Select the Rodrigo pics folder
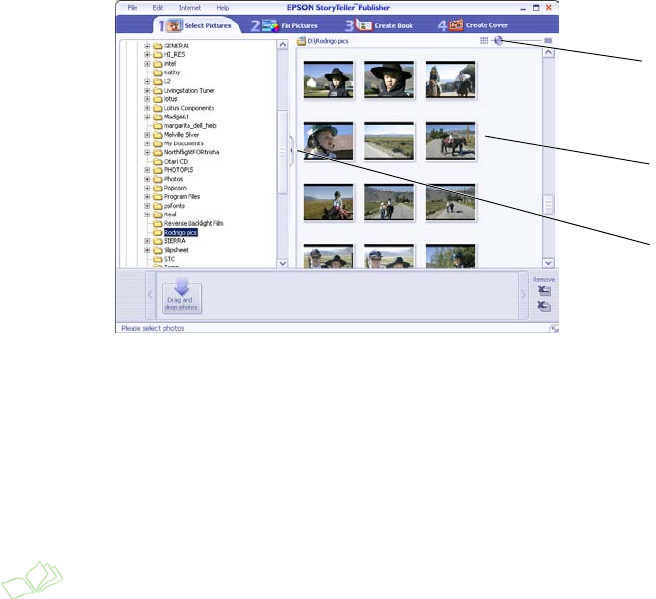This screenshot has height=599, width=656. pyautogui.click(x=180, y=232)
